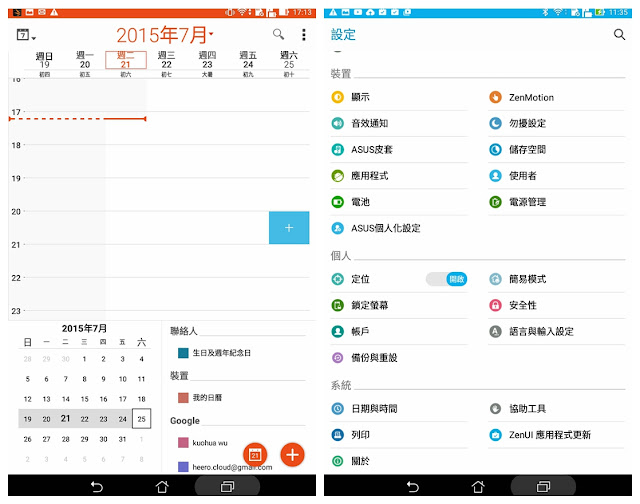The image size is (640, 504).
Task: Open calendar view switcher icon
Action: 26,35
